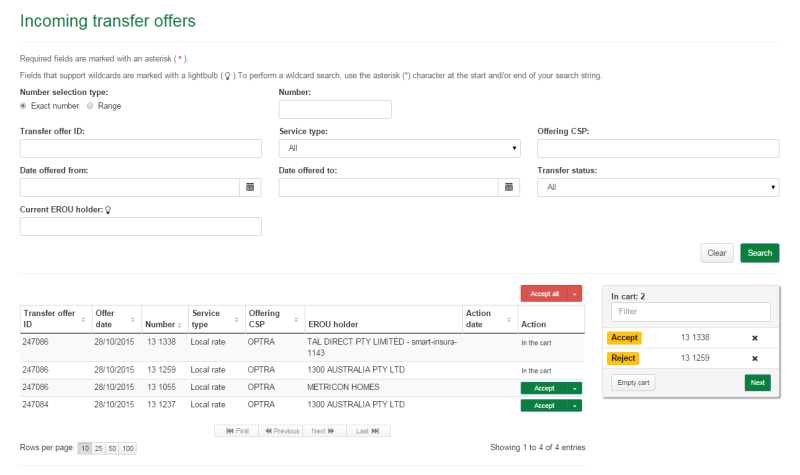Click transfer offer ID 247084
Image resolution: width=800 pixels, height=475 pixels.
click(35, 405)
